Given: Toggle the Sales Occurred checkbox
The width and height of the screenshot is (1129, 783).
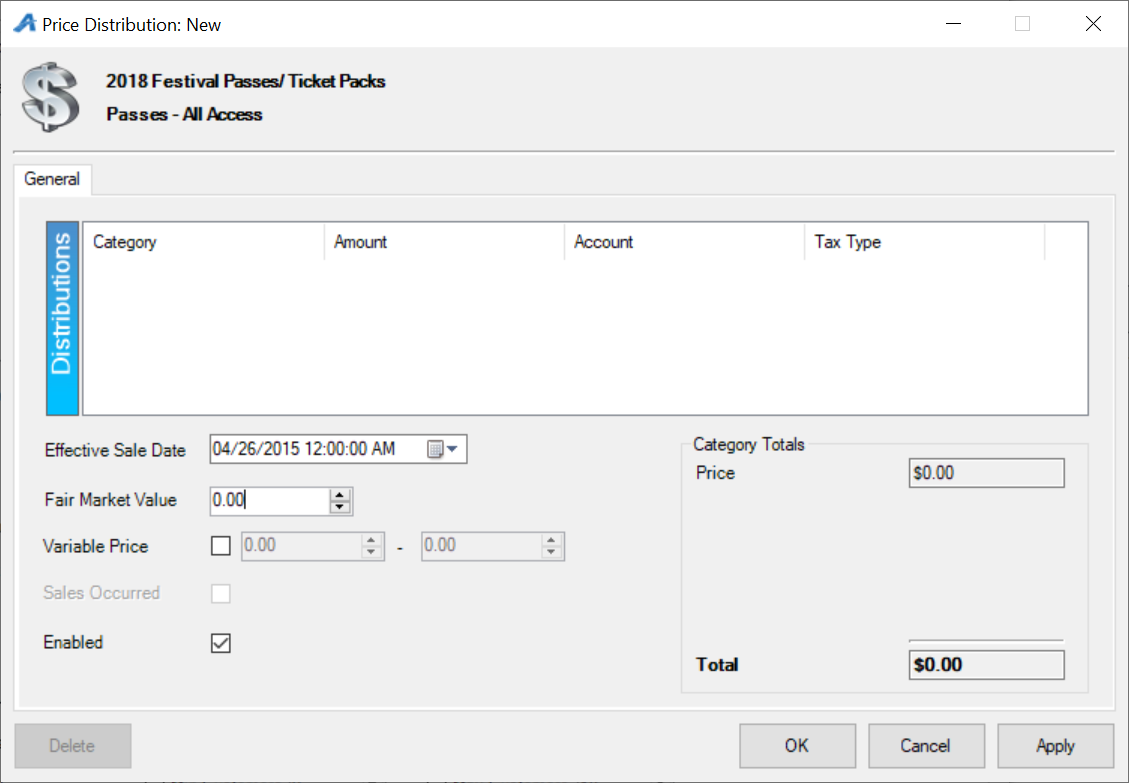Looking at the screenshot, I should click(221, 594).
